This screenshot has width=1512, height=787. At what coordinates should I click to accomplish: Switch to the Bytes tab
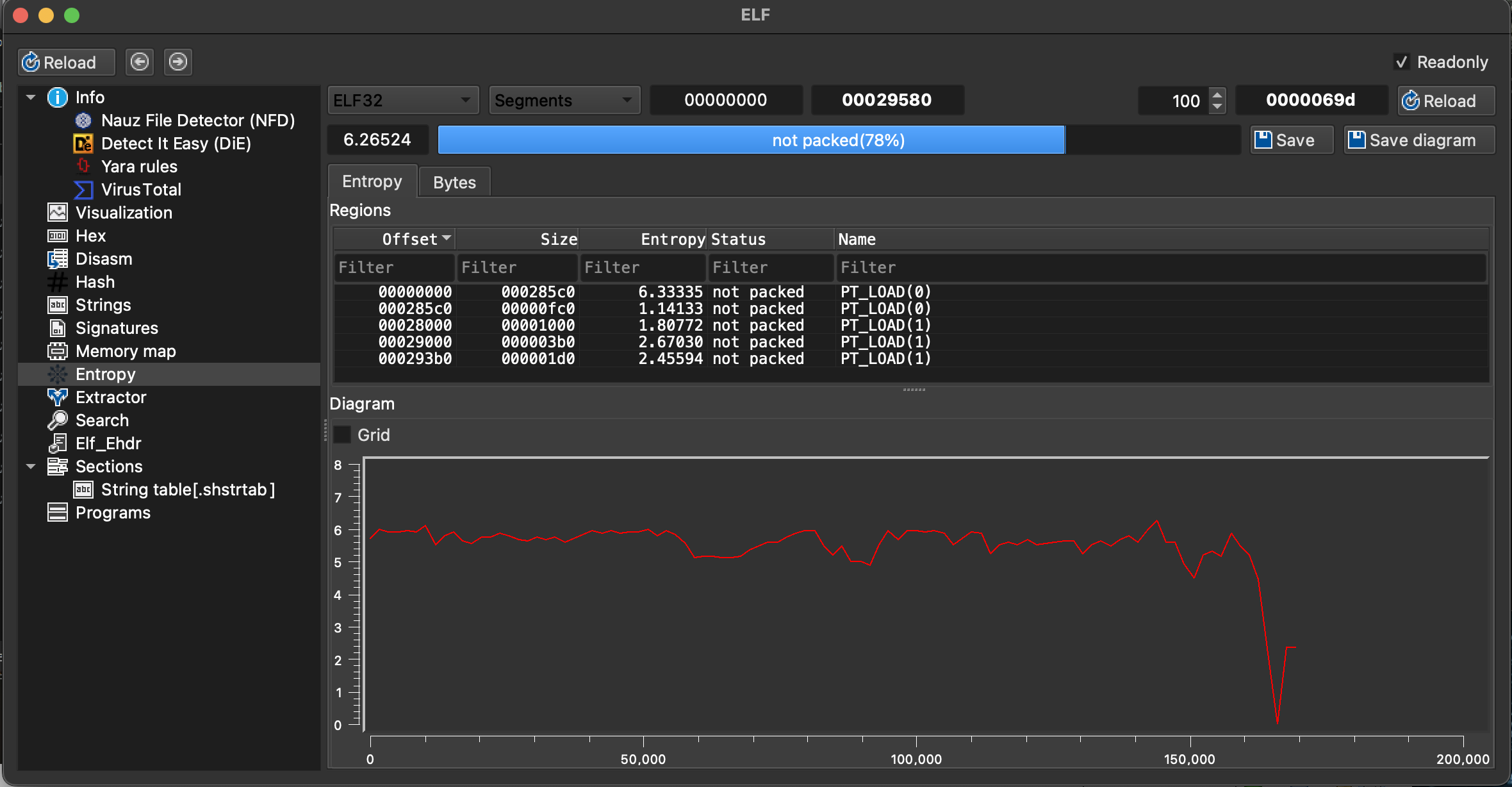[x=454, y=183]
